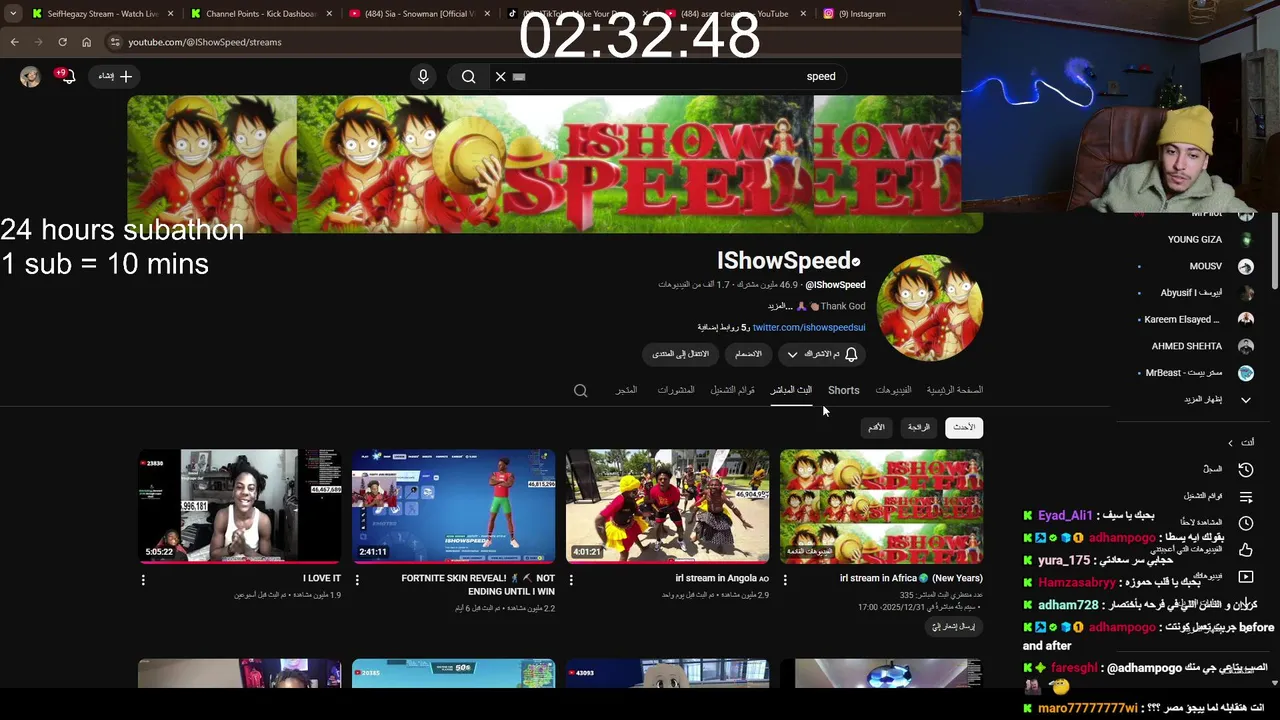Switch to Sia Snowman YouTube tab
The image size is (1280, 720).
[x=418, y=14]
